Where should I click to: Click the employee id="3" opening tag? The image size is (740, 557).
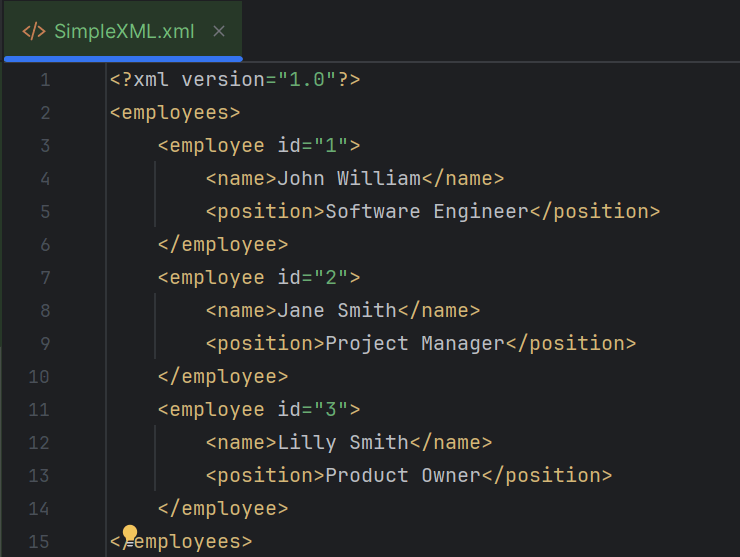[258, 410]
